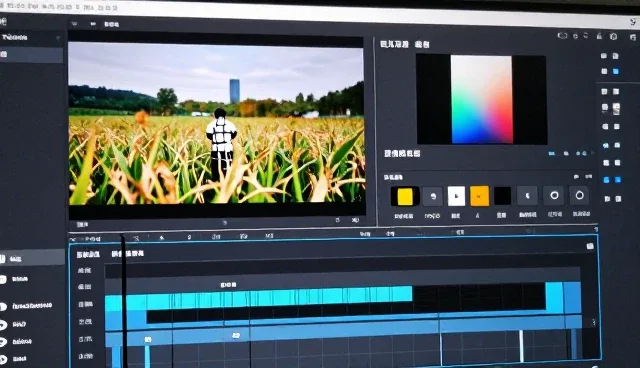The image size is (640, 368).
Task: Toggle the eye icon on the lowest sidebar row
Action: click(3, 360)
